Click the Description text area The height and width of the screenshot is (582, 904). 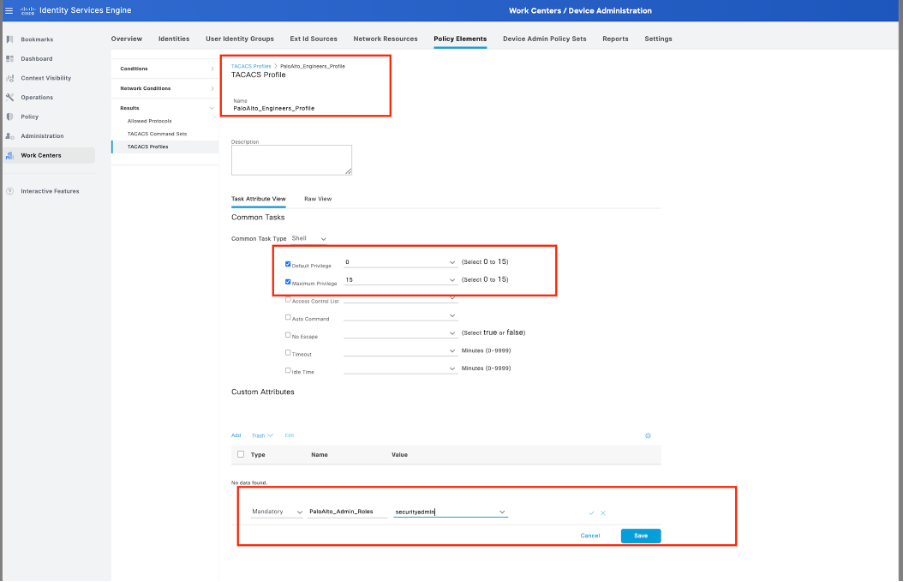(291, 160)
